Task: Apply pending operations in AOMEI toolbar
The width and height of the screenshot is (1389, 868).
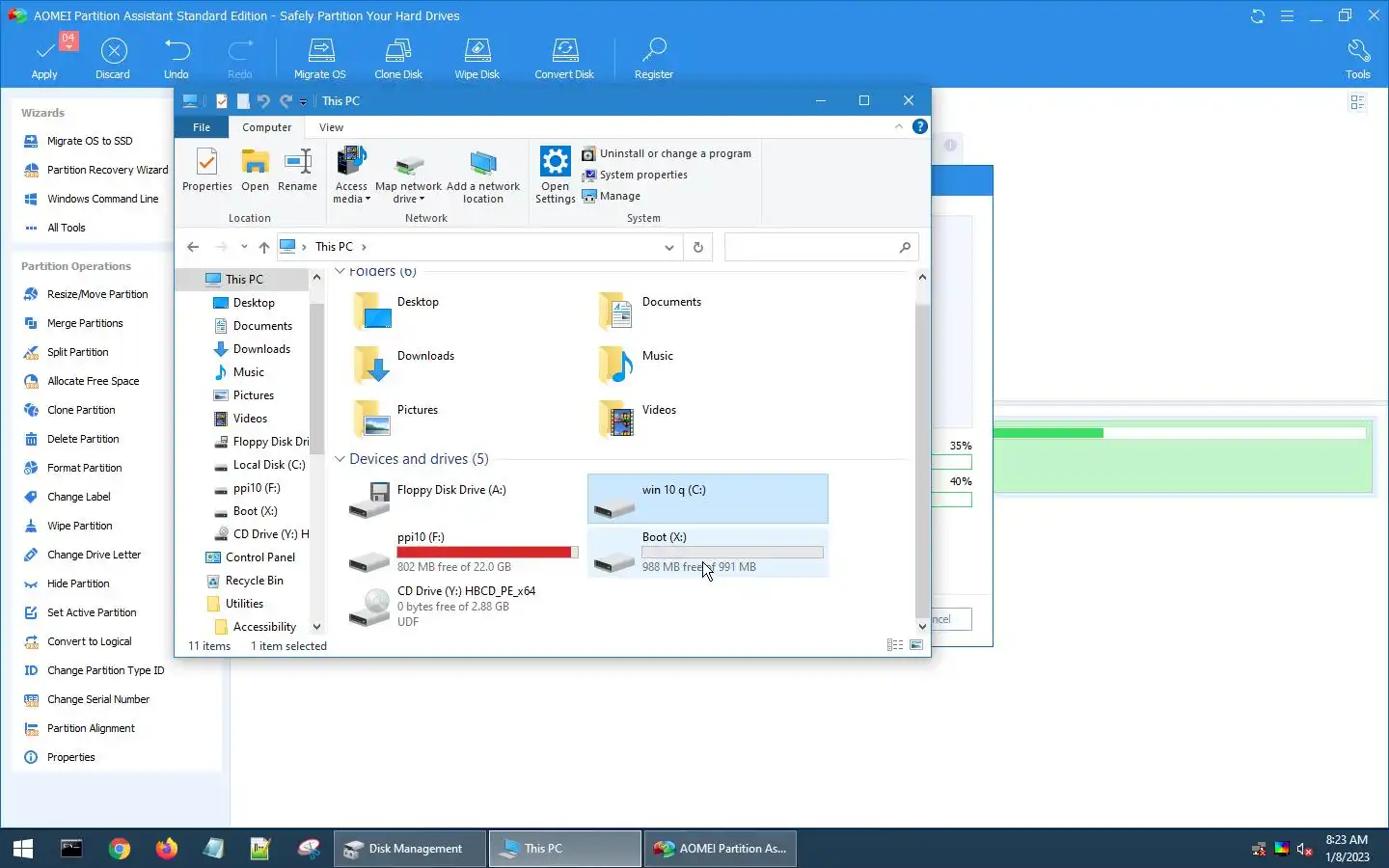Action: coord(44,58)
